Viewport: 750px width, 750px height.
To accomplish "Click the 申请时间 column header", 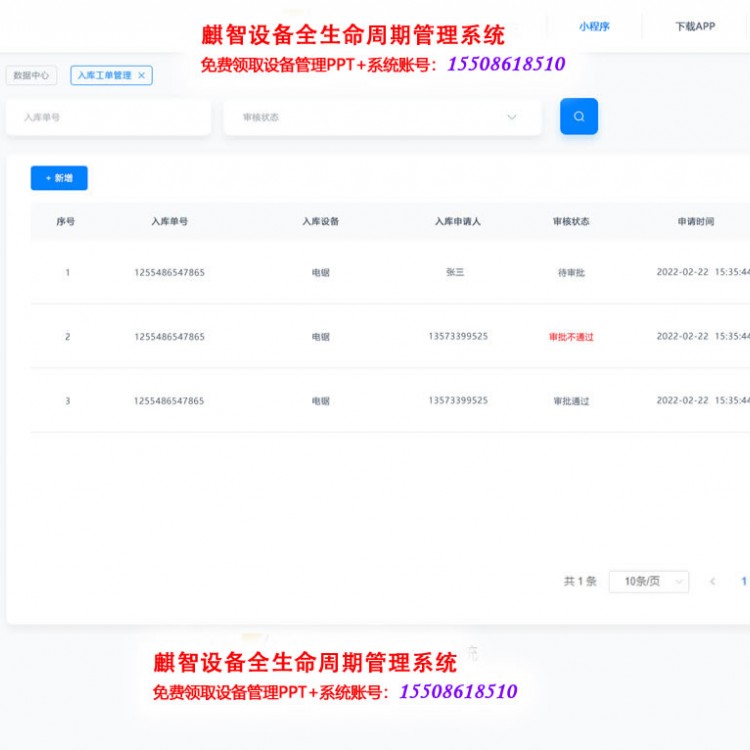I will 695,221.
